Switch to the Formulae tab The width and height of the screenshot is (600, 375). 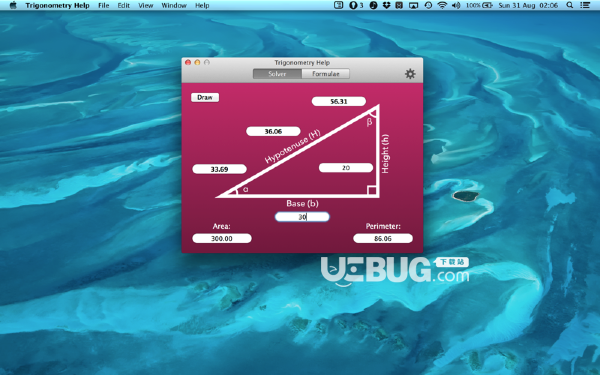[326, 74]
